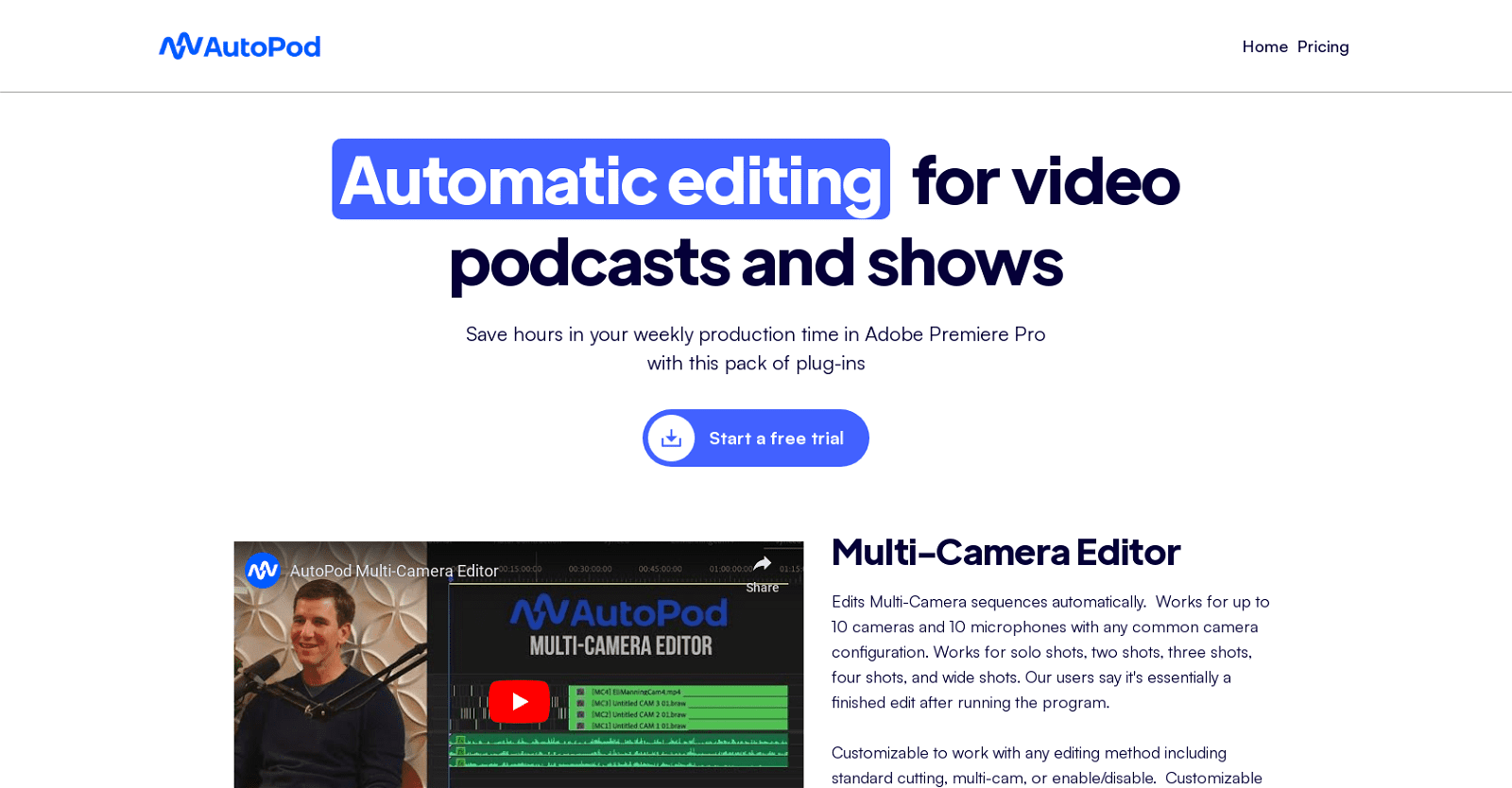
Task: Click the podcasts and shows headline line
Action: click(756, 263)
